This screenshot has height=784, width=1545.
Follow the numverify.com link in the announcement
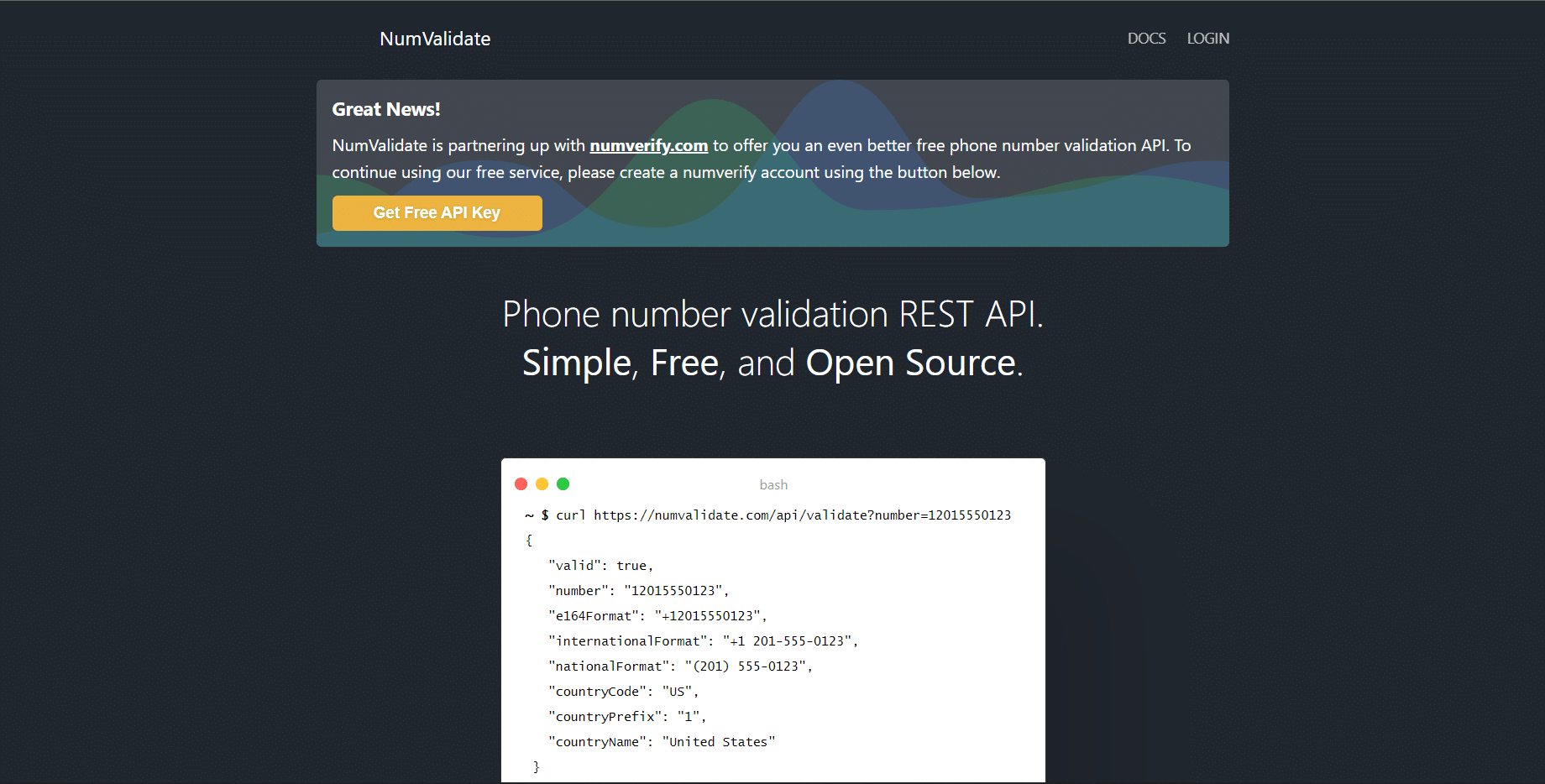click(x=649, y=145)
